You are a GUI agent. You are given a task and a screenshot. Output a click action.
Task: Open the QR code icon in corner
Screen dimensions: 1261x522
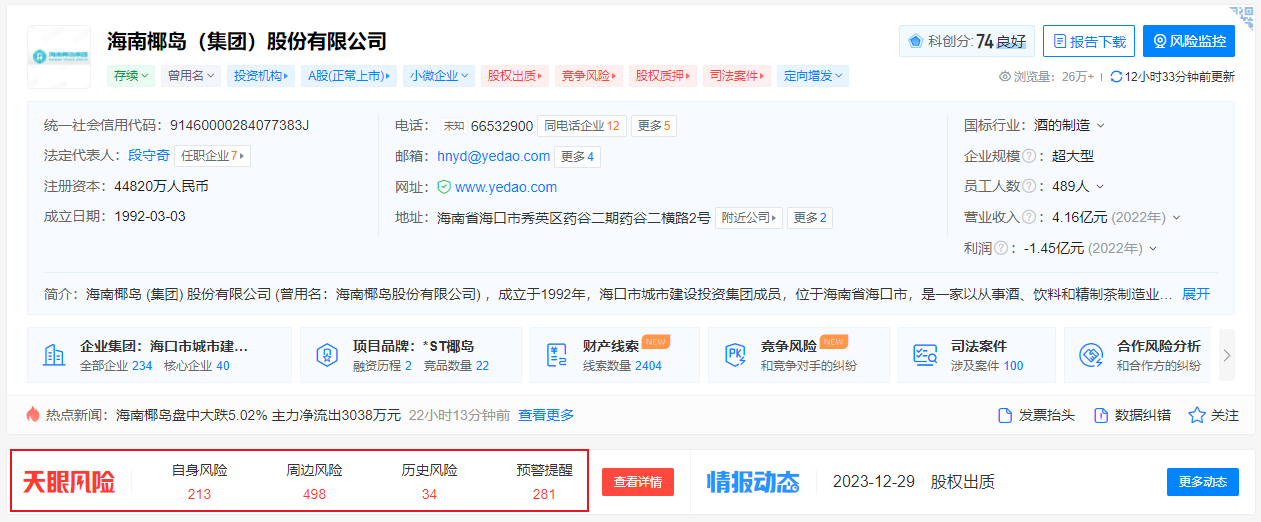tap(1243, 16)
